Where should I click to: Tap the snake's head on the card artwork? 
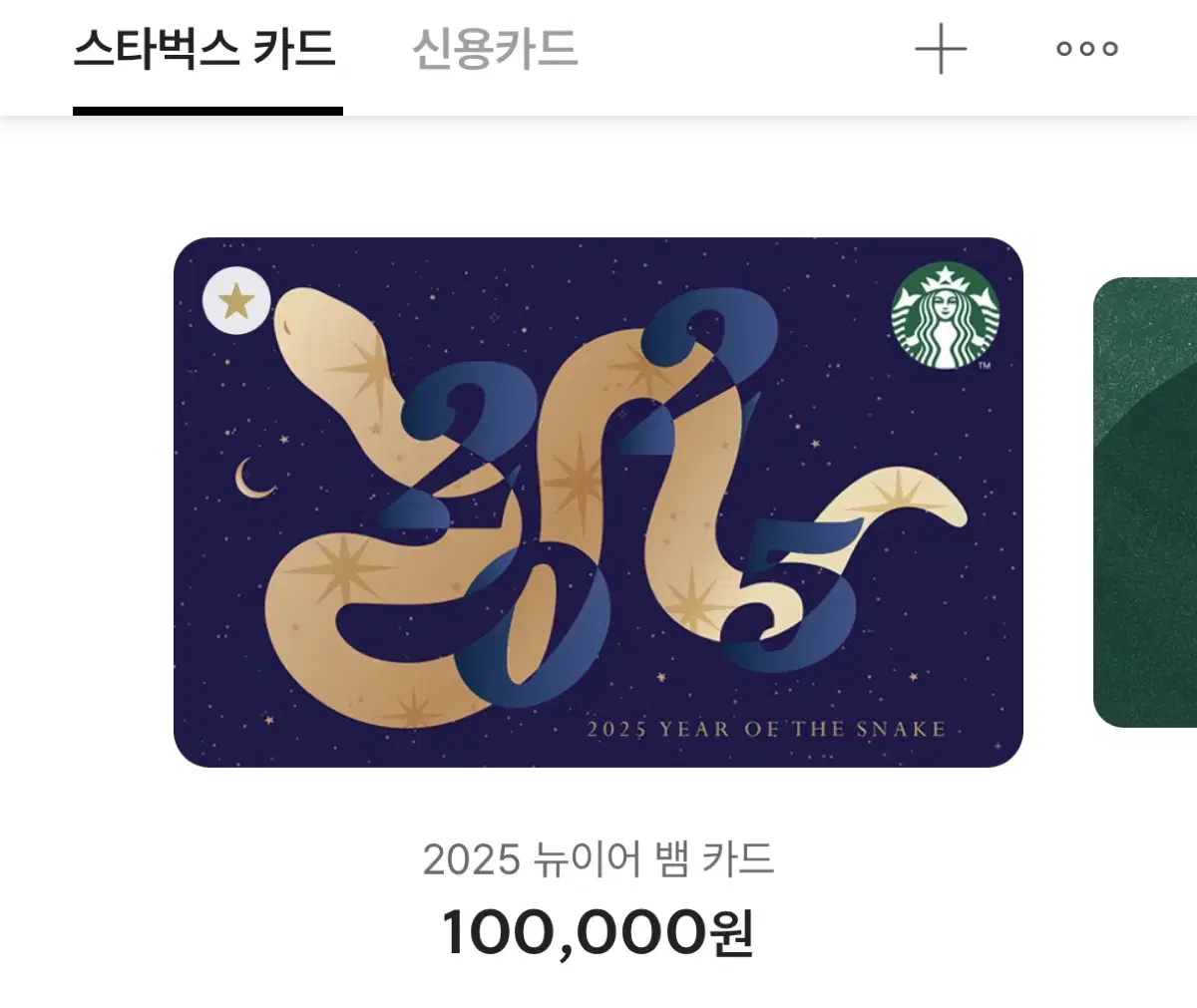pyautogui.click(x=309, y=327)
